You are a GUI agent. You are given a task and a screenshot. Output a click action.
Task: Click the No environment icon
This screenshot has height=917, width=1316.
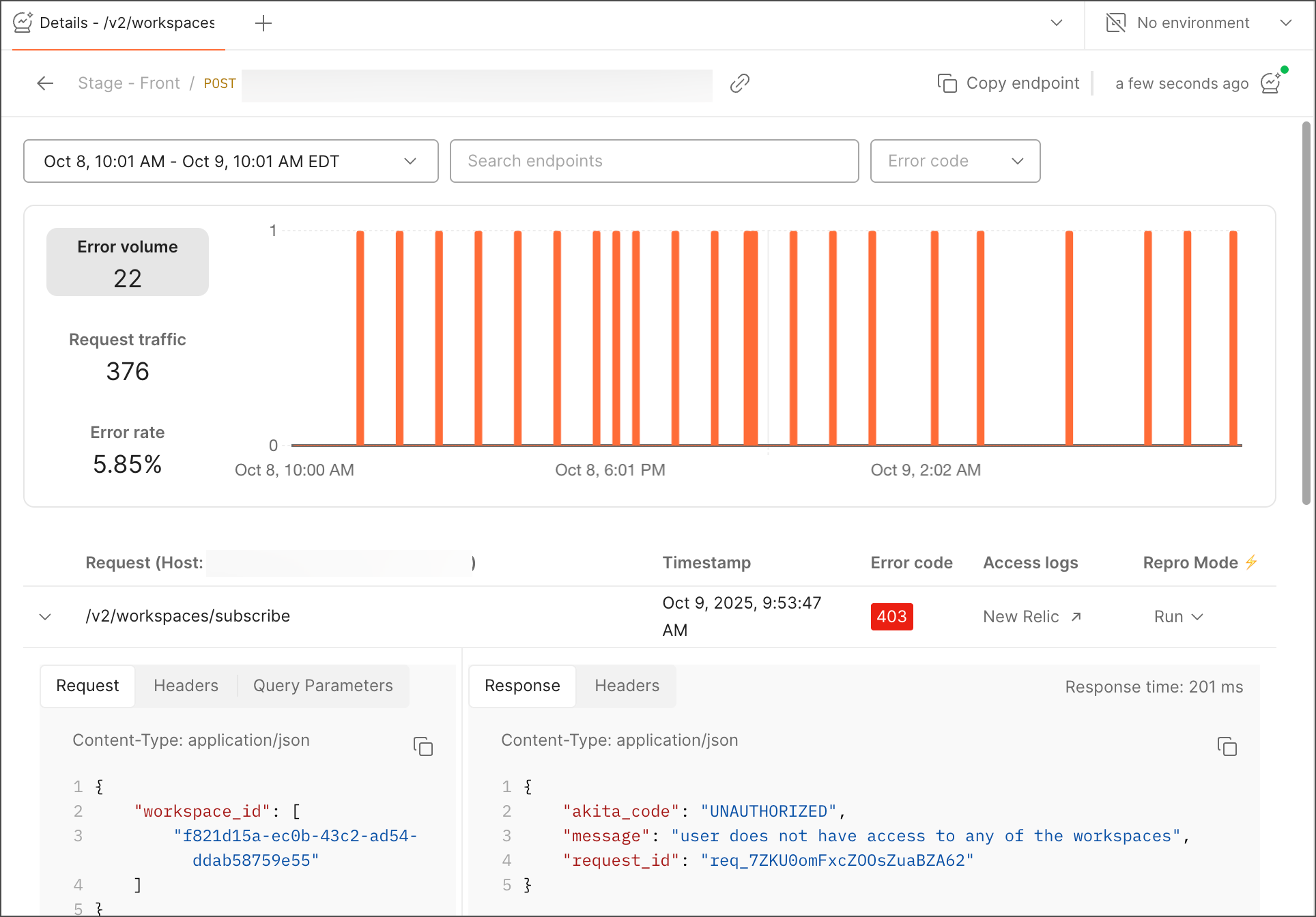click(1116, 23)
